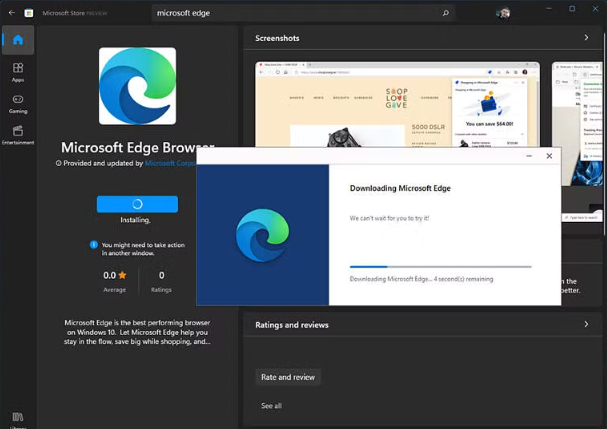Go back with the Store back arrow

pyautogui.click(x=12, y=13)
